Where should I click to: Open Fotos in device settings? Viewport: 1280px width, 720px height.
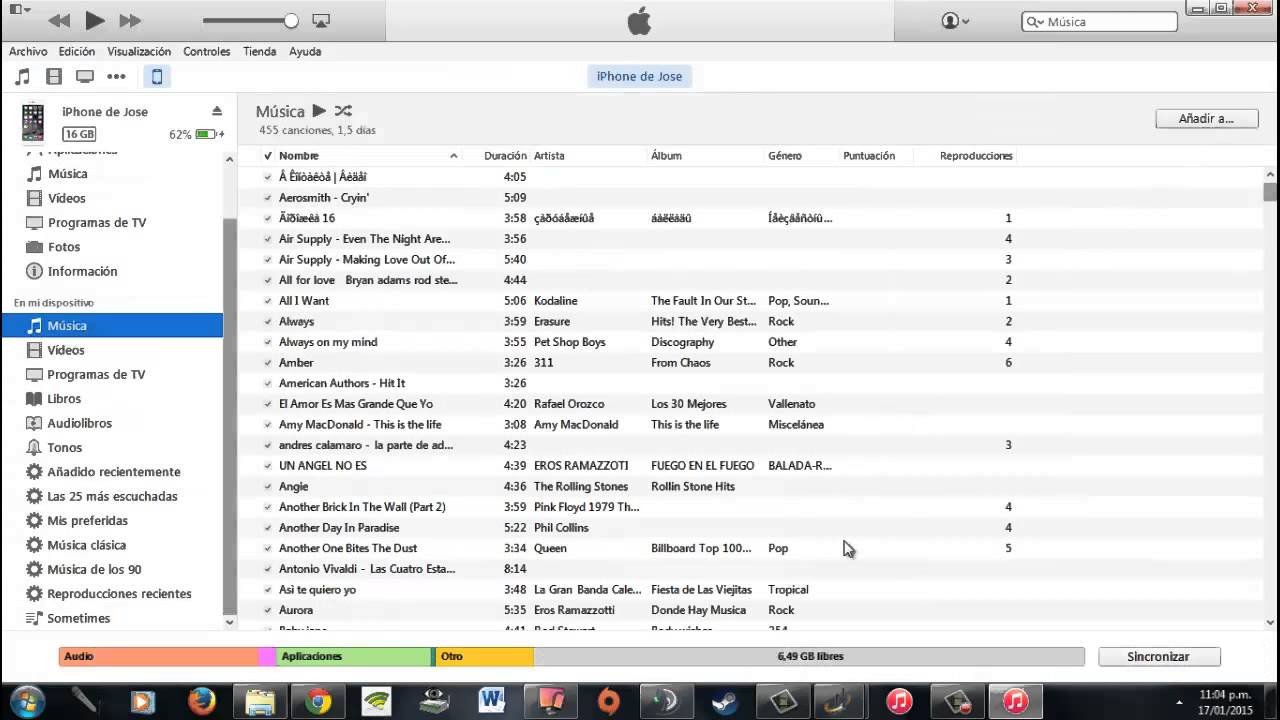64,247
